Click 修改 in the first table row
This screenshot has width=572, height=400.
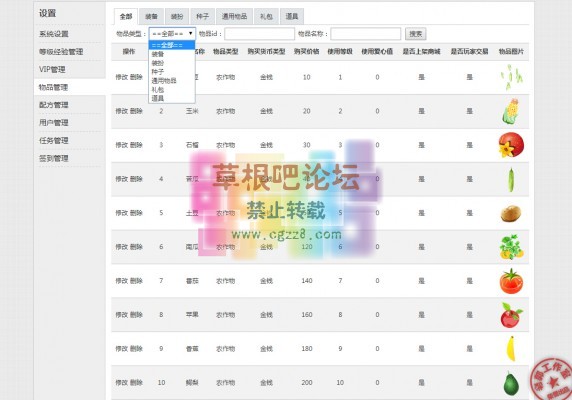[121, 77]
